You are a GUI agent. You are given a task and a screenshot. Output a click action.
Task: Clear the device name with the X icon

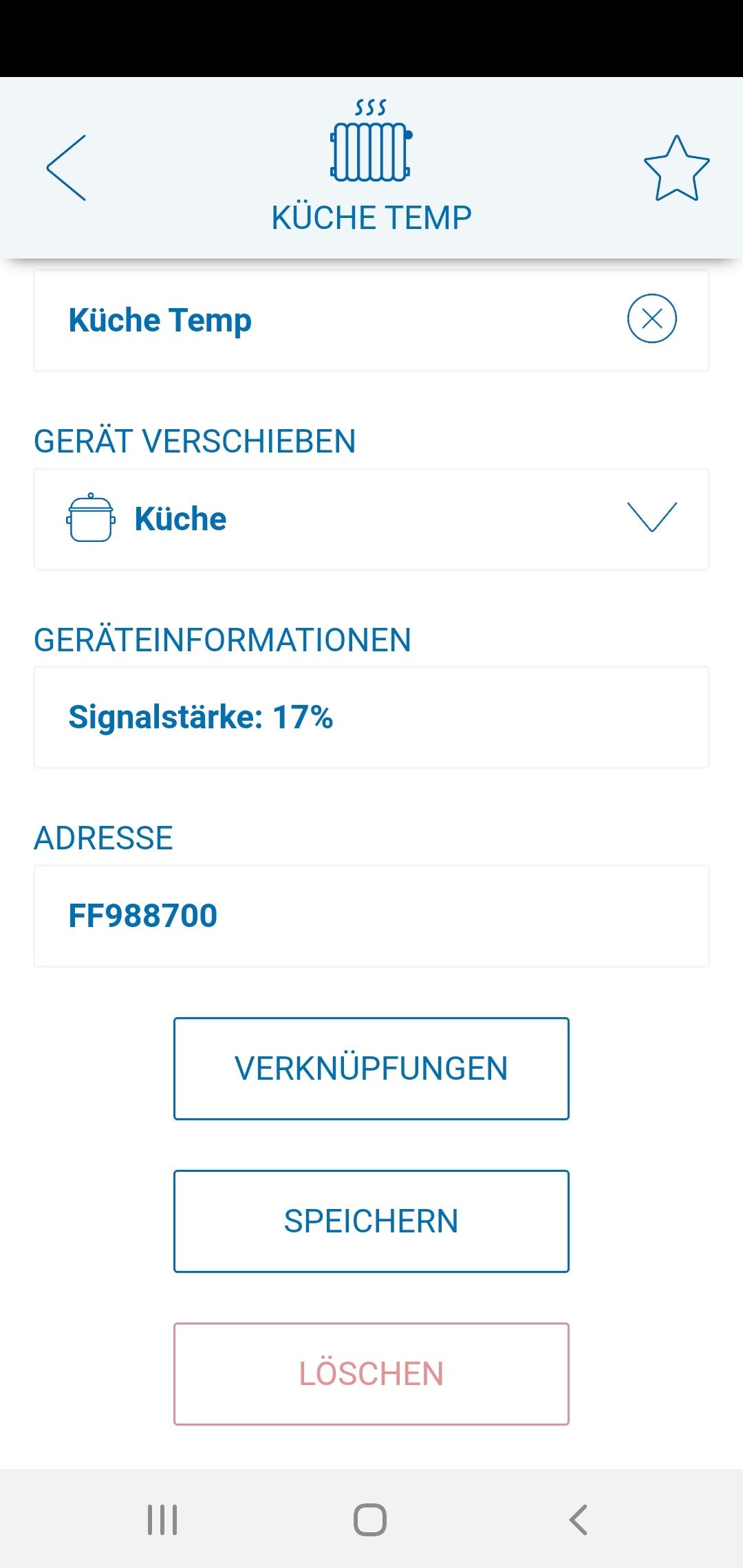coord(652,318)
